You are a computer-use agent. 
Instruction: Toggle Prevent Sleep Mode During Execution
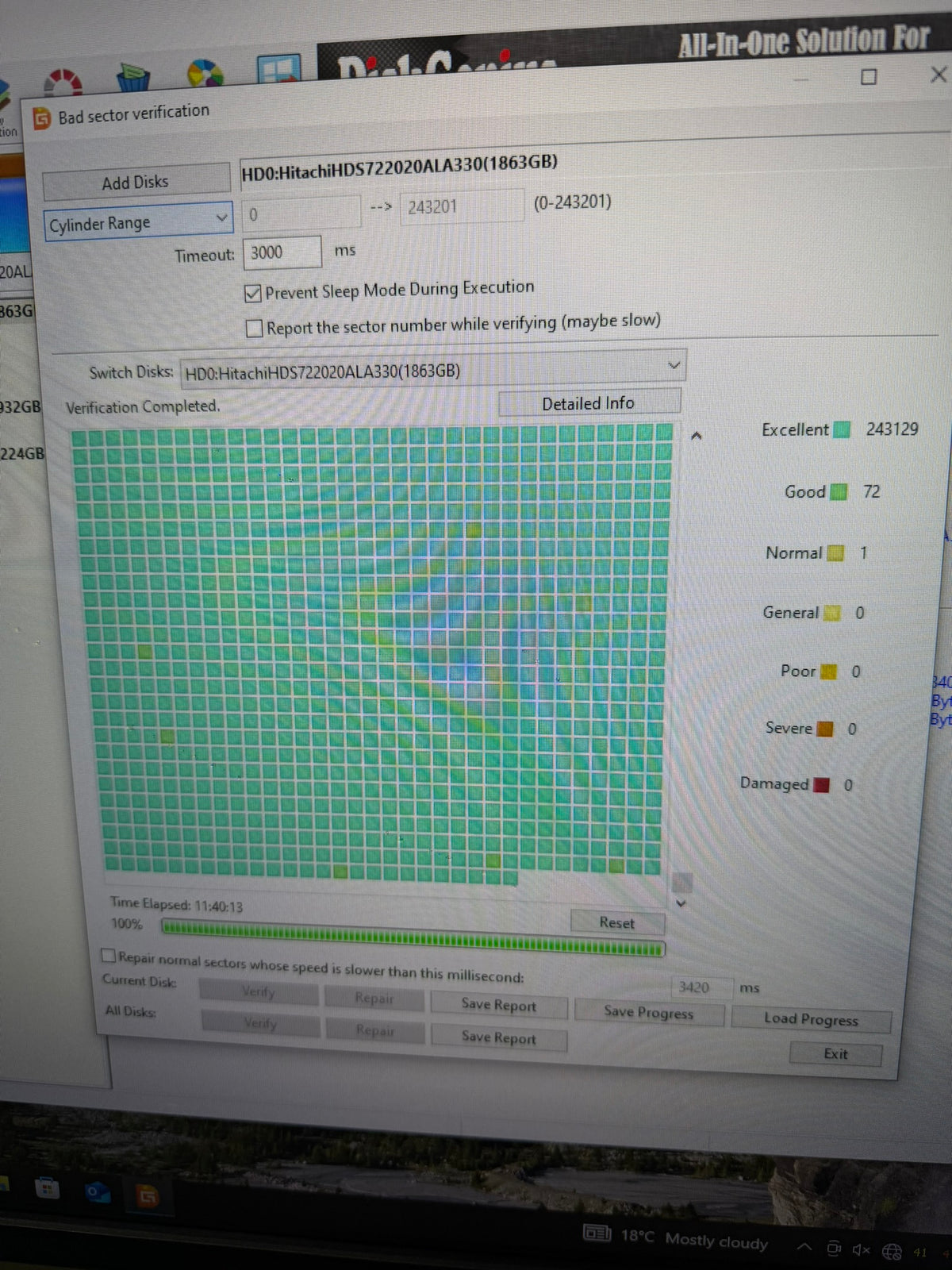pyautogui.click(x=253, y=294)
